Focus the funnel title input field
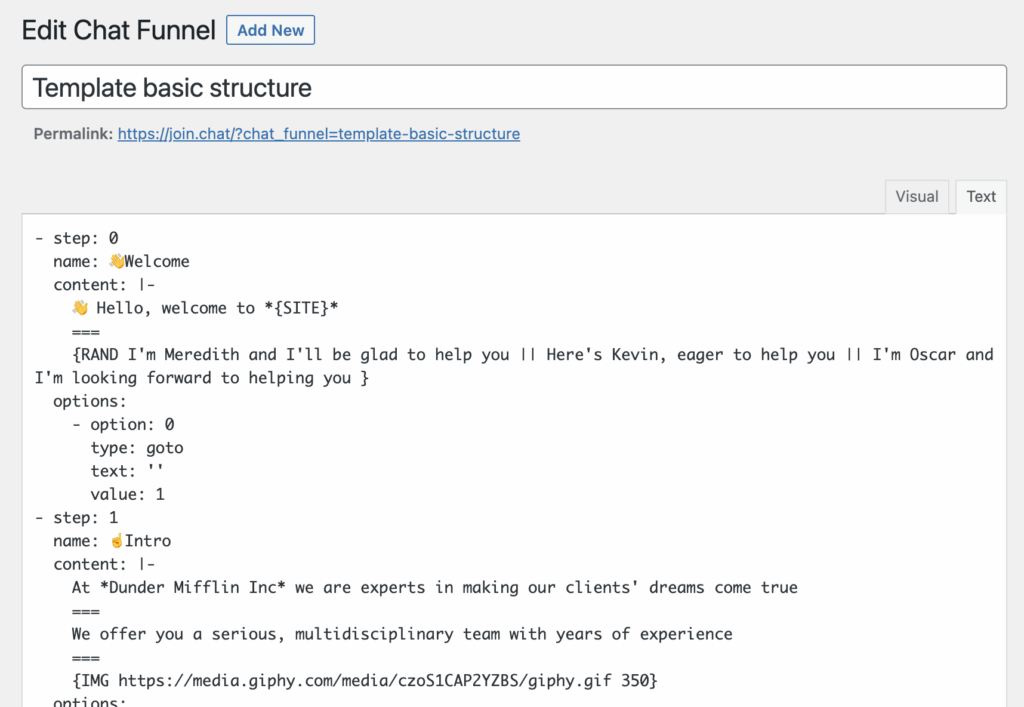Image resolution: width=1024 pixels, height=707 pixels. (514, 87)
